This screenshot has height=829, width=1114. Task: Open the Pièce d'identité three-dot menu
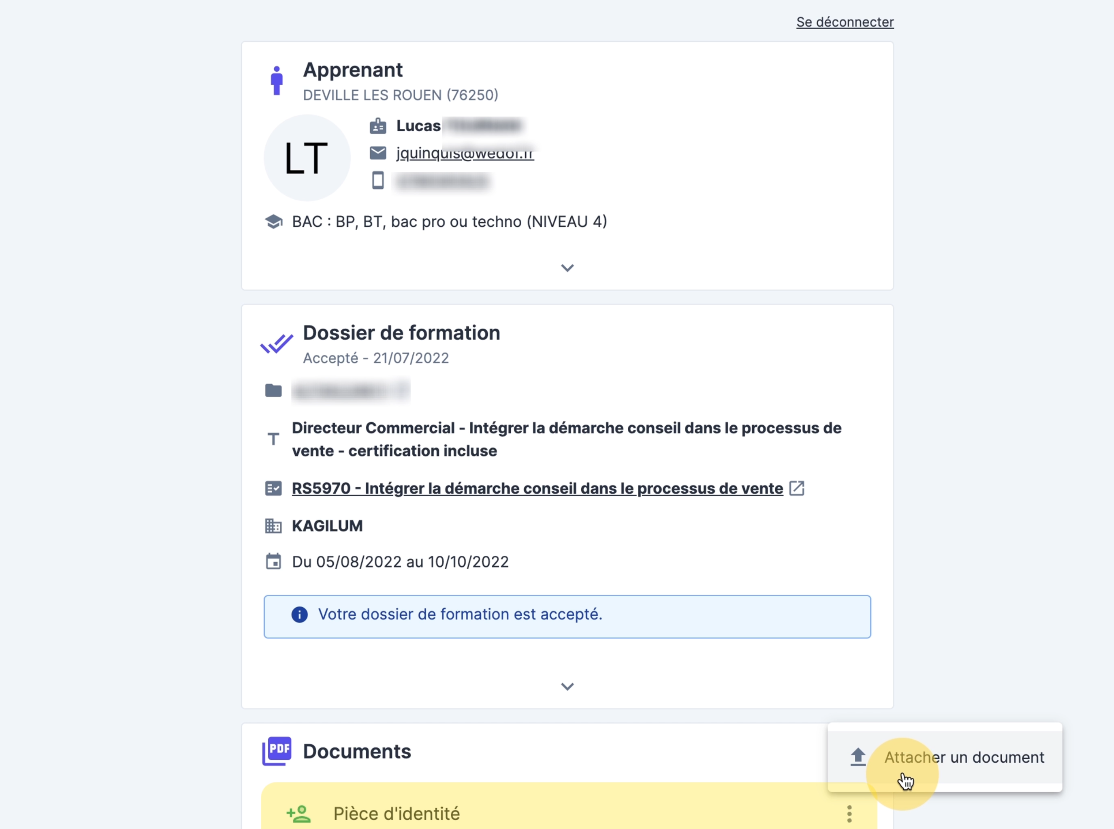pyautogui.click(x=849, y=814)
